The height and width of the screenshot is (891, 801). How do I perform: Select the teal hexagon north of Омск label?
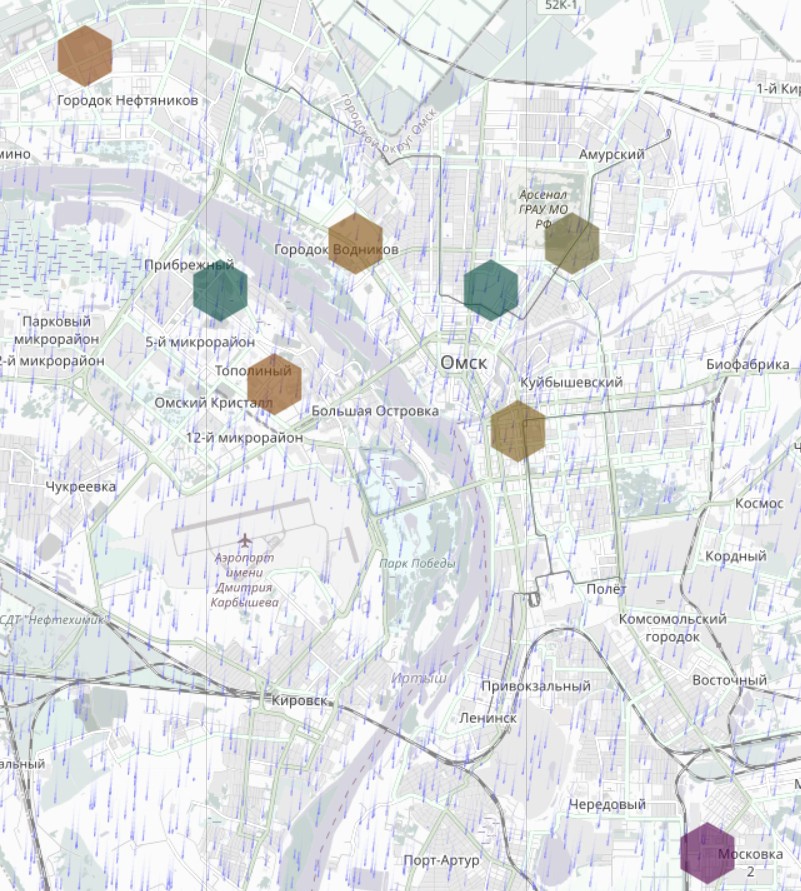(491, 290)
